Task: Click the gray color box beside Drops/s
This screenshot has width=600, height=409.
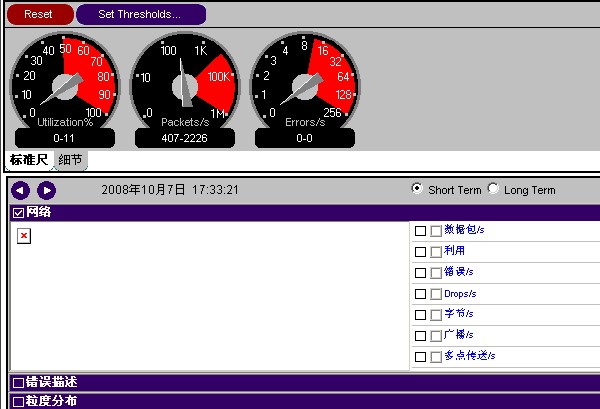Action: click(435, 294)
